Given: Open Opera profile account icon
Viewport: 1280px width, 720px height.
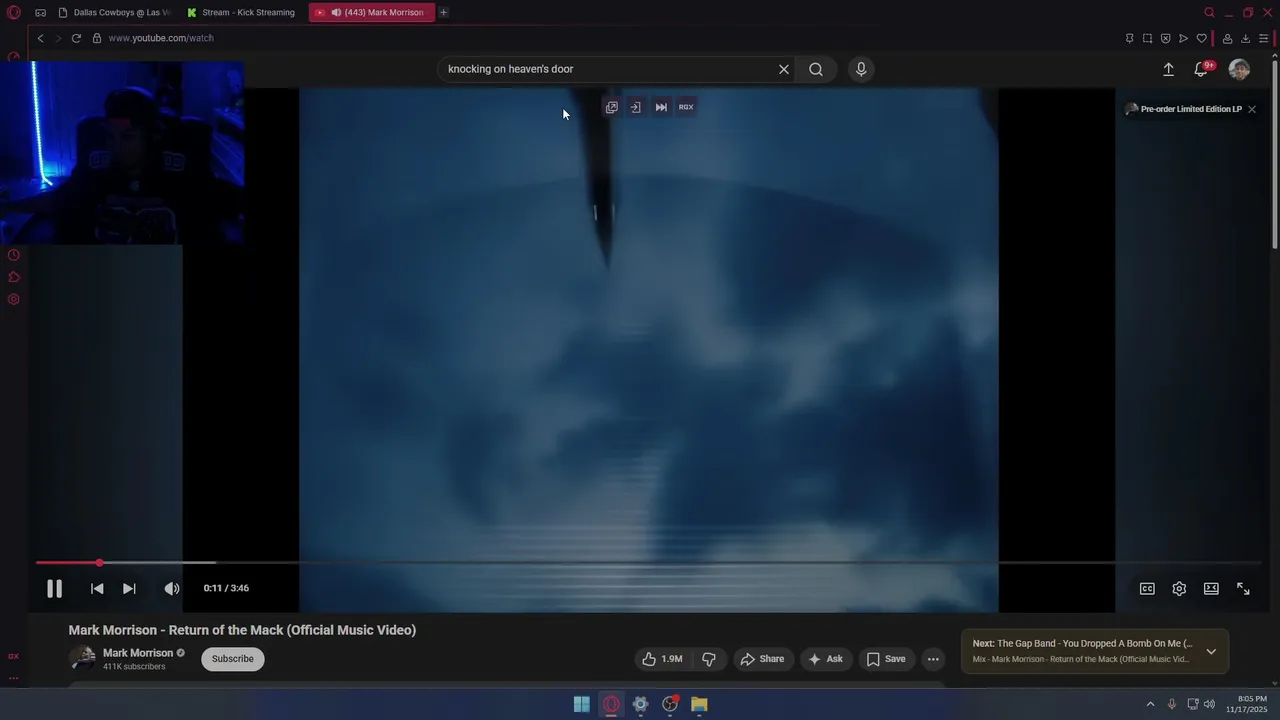Looking at the screenshot, I should (1227, 38).
